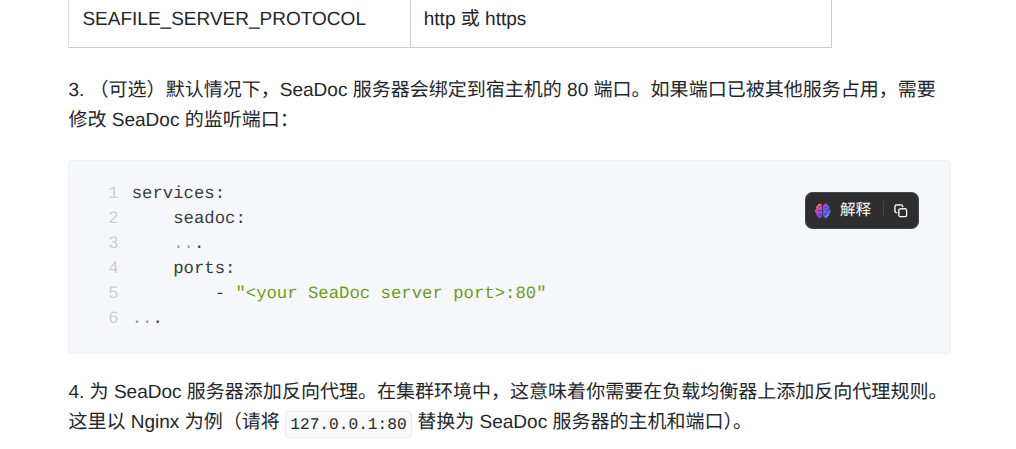Click line number 4 next to ports
The image size is (1016, 449).
coord(113,268)
